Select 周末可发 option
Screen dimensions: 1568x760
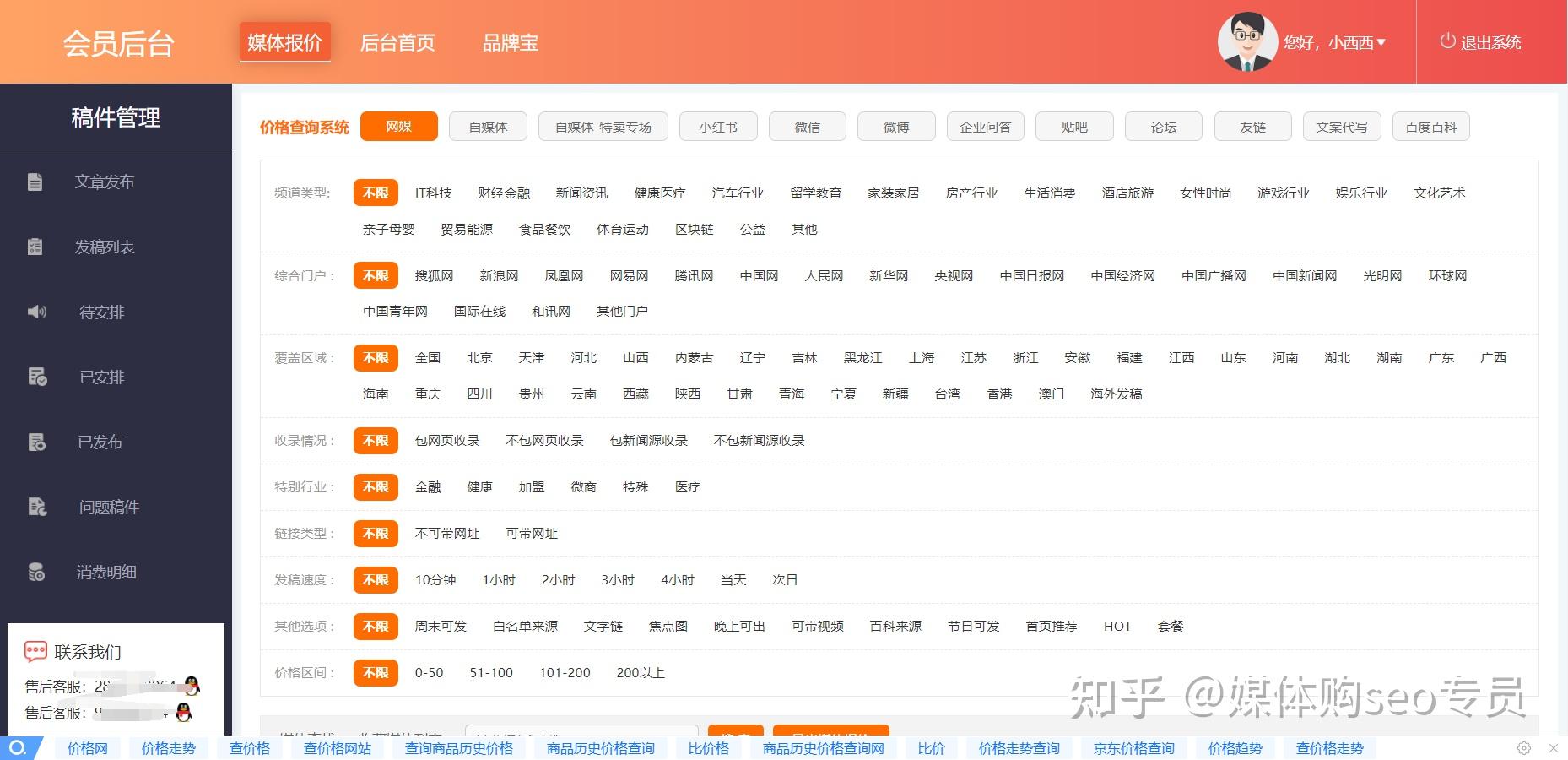(x=441, y=626)
